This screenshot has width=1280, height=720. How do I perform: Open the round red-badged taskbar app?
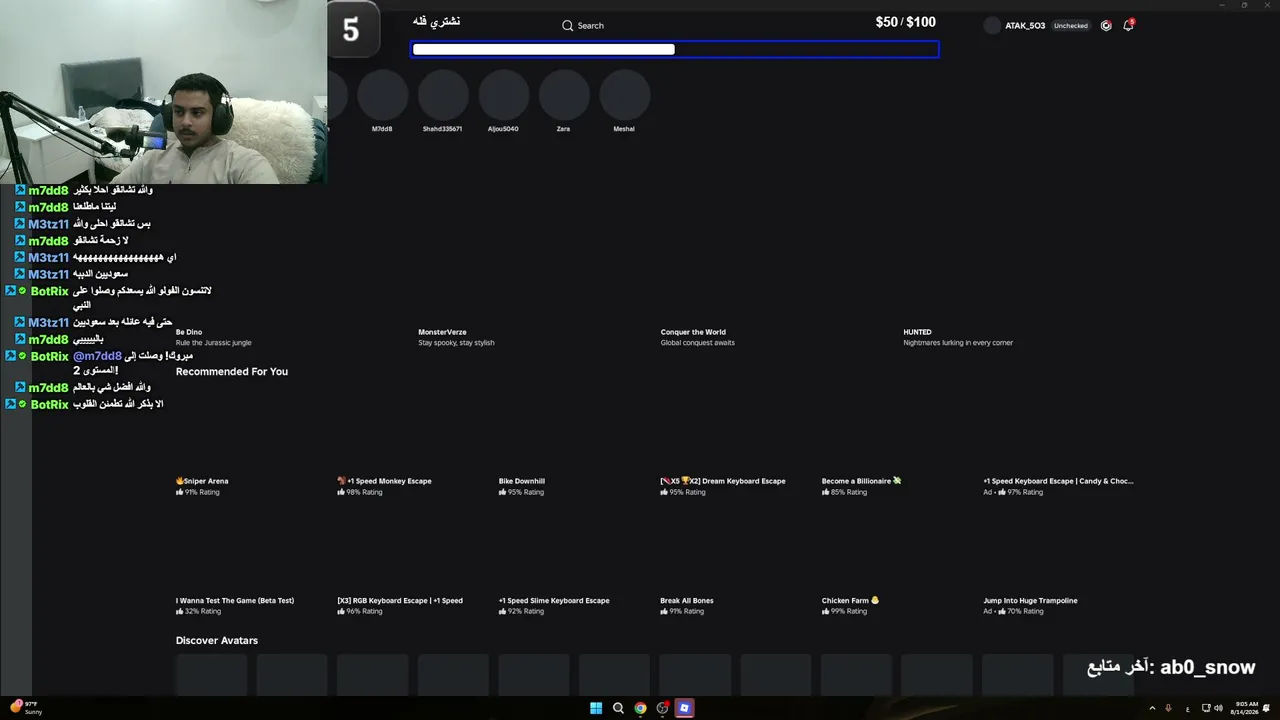(662, 708)
